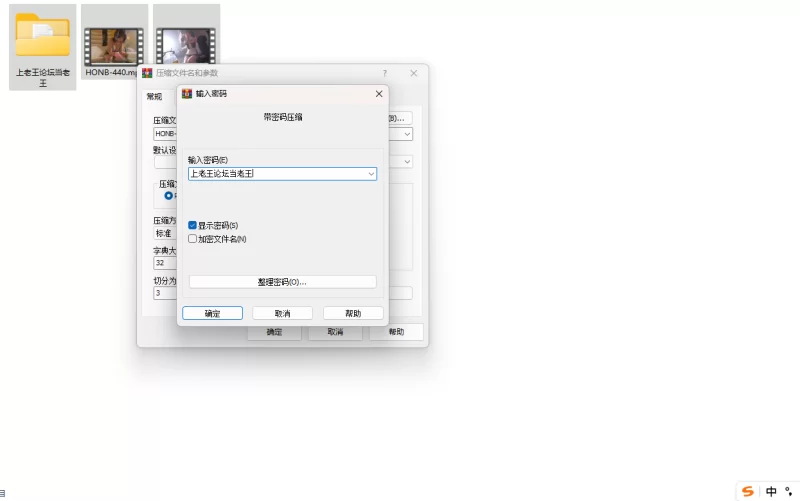Image resolution: width=800 pixels, height=501 pixels.
Task: Select the 上老王论坛当老王 folder icon
Action: 43,36
